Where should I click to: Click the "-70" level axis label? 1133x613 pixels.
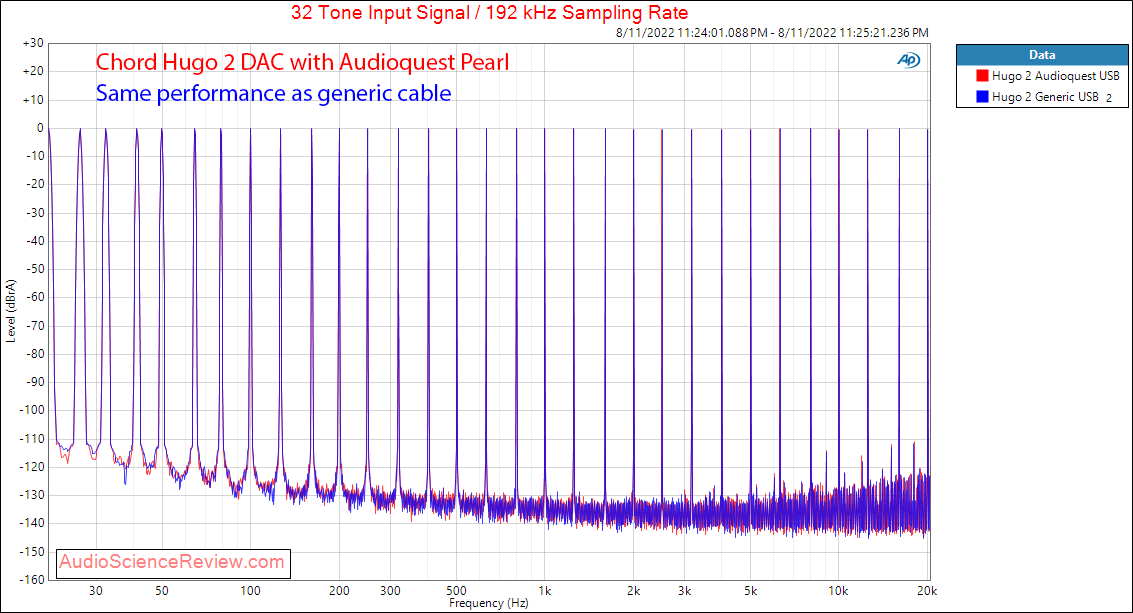click(35, 325)
